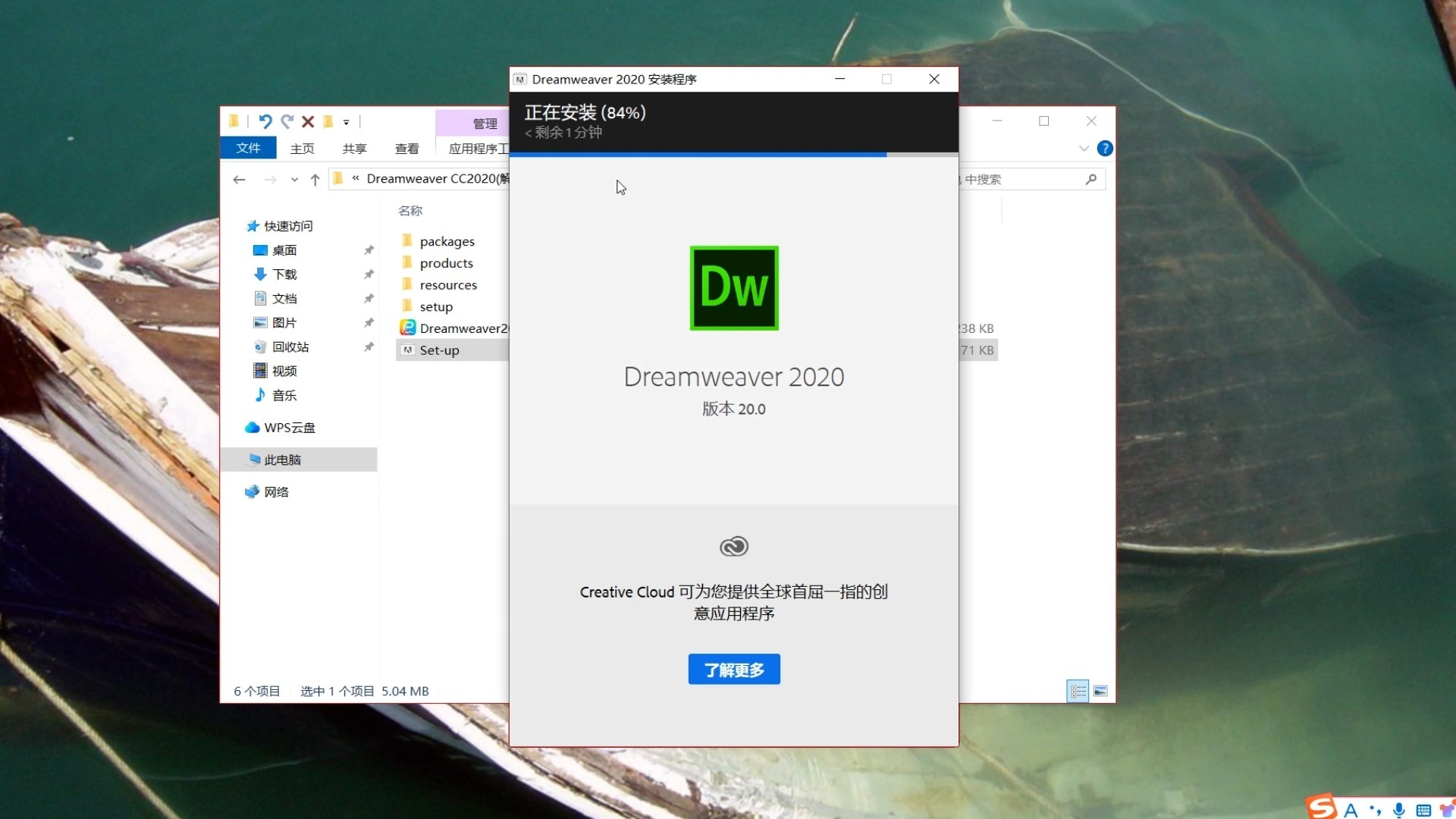Open the 文件 menu in Explorer

(x=248, y=148)
